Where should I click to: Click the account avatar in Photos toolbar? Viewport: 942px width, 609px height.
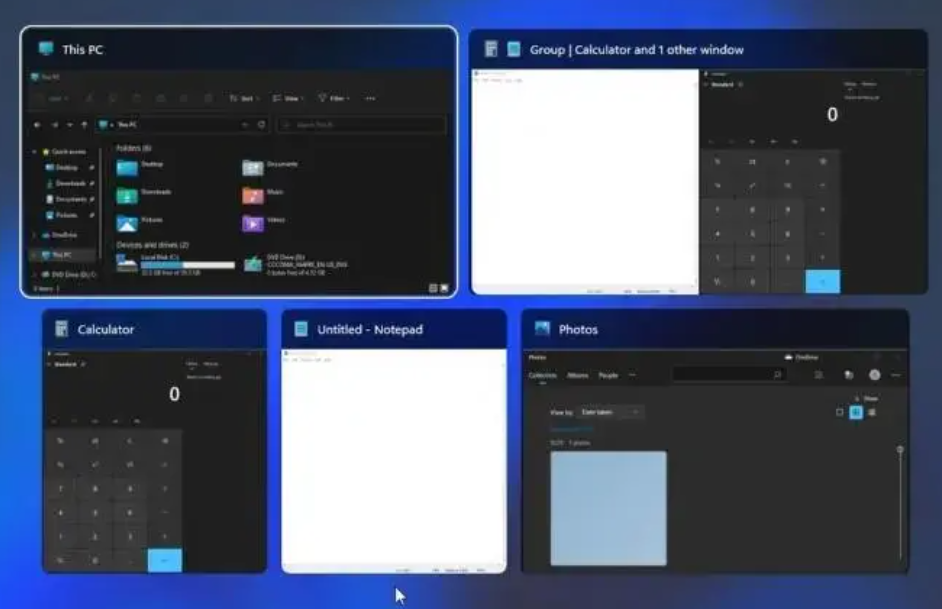(875, 375)
